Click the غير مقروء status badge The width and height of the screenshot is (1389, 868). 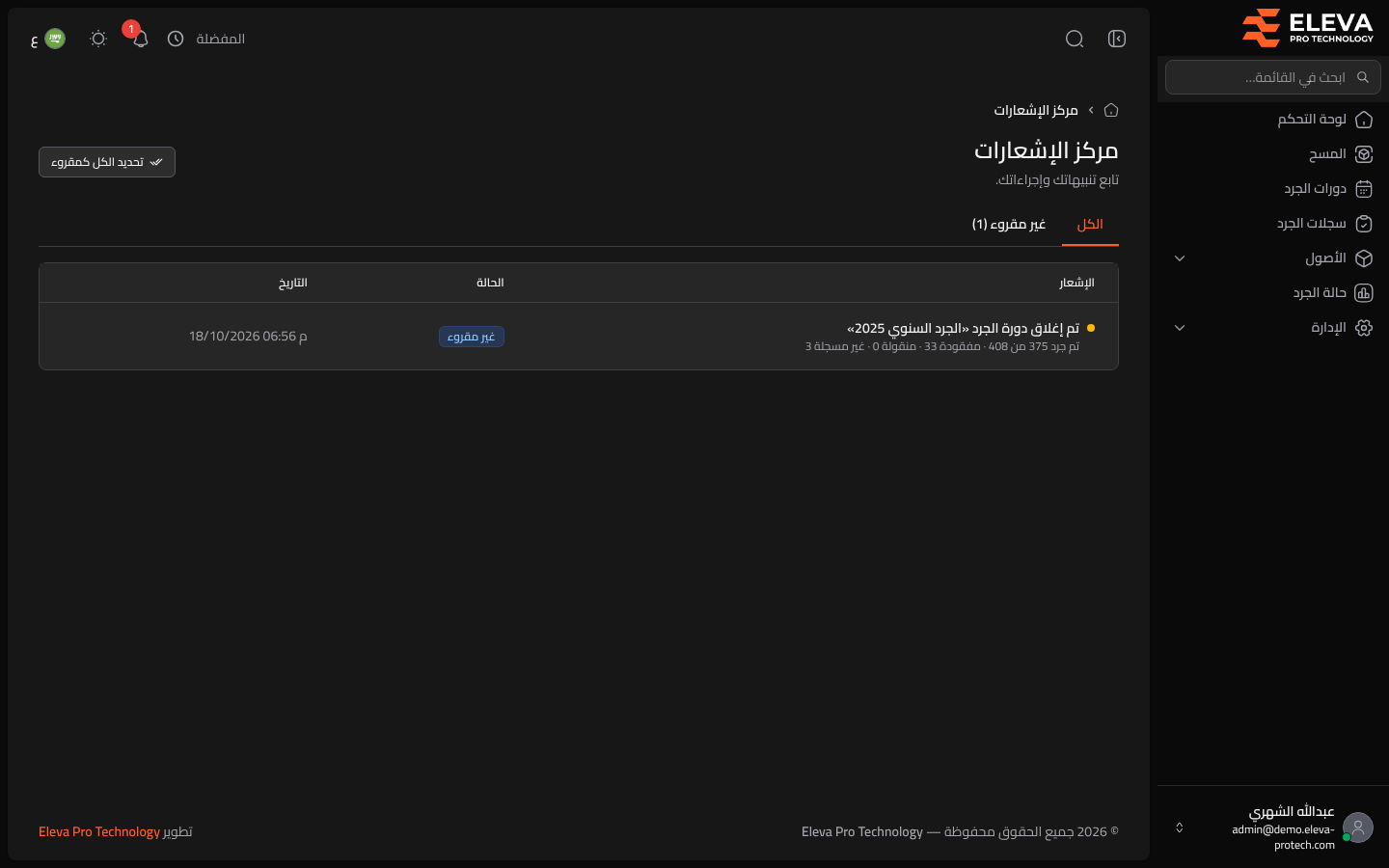(x=472, y=337)
